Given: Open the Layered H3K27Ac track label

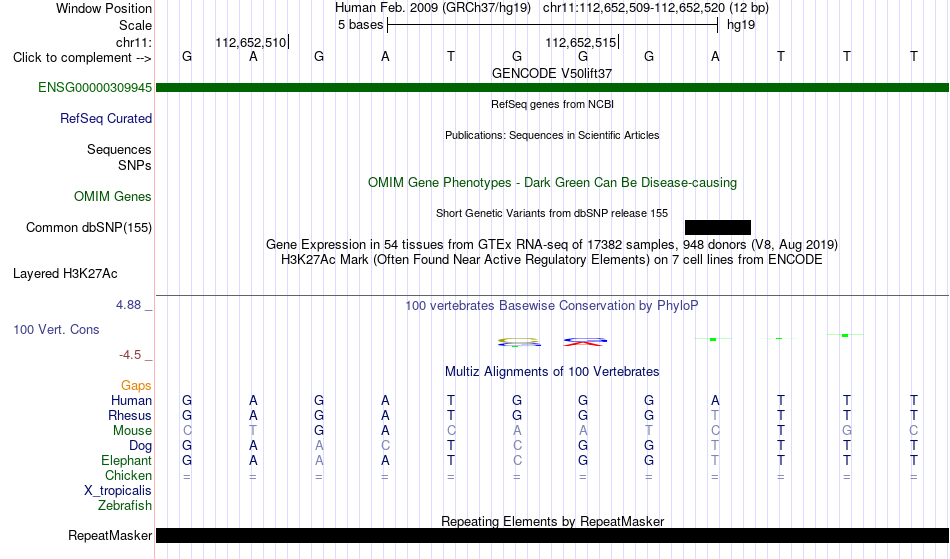Looking at the screenshot, I should pyautogui.click(x=65, y=274).
